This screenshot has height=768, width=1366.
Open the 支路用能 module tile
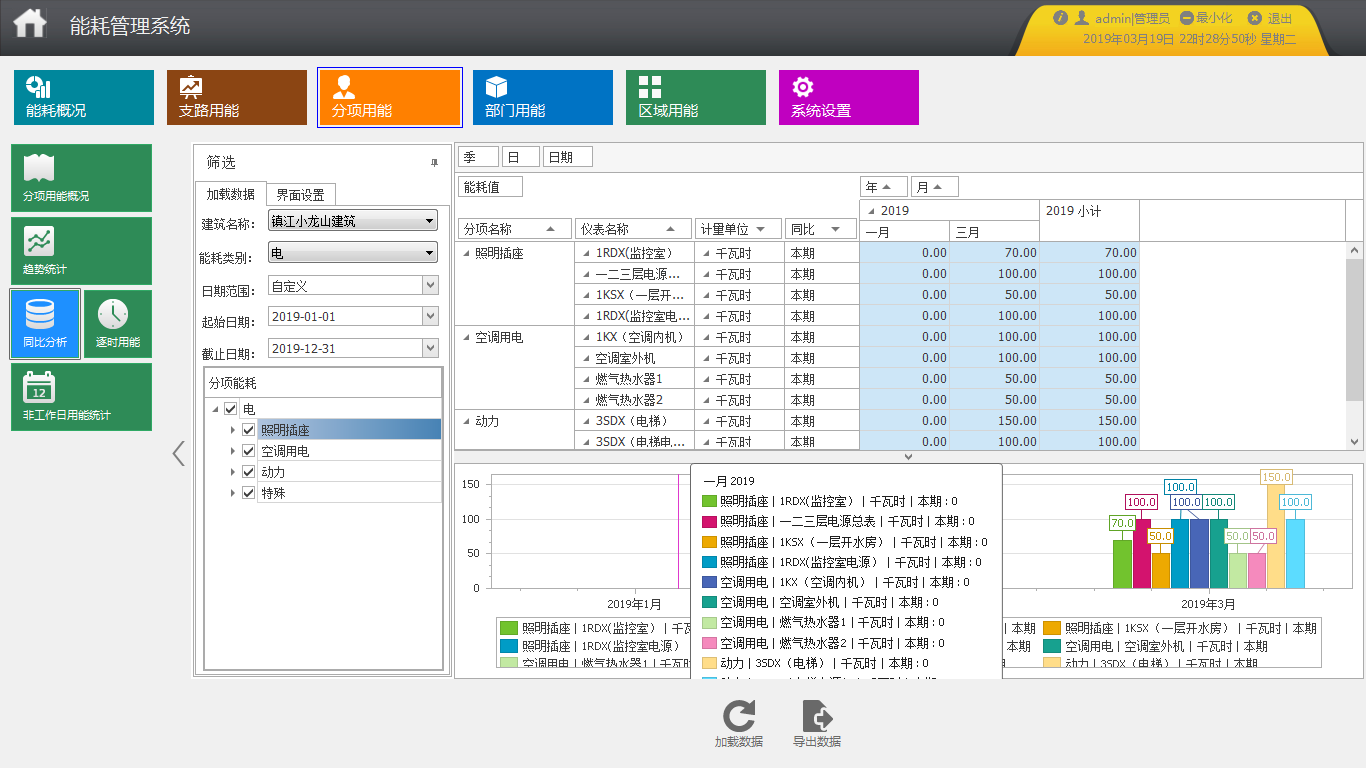237,97
